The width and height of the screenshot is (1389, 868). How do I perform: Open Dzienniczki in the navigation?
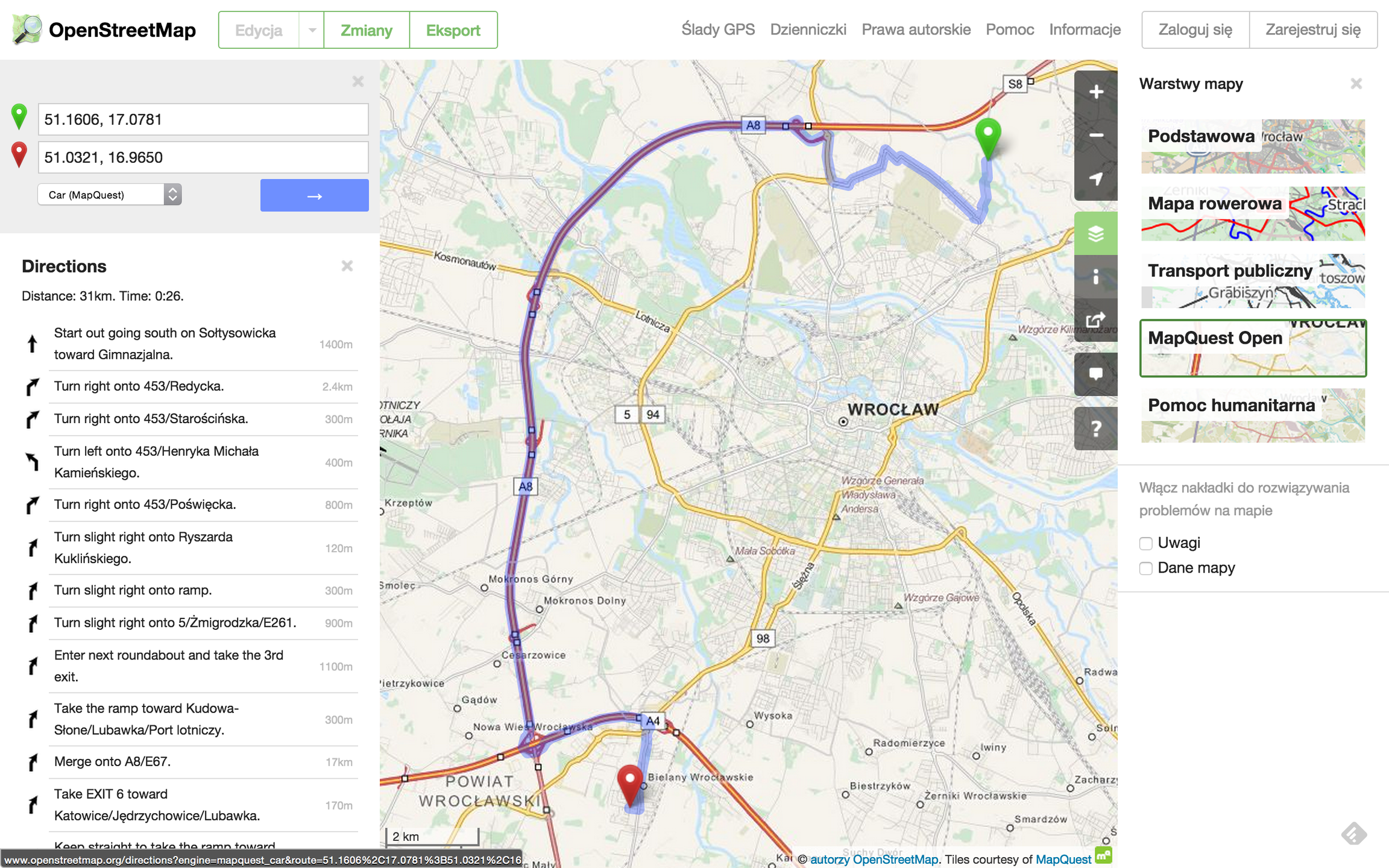tap(808, 30)
